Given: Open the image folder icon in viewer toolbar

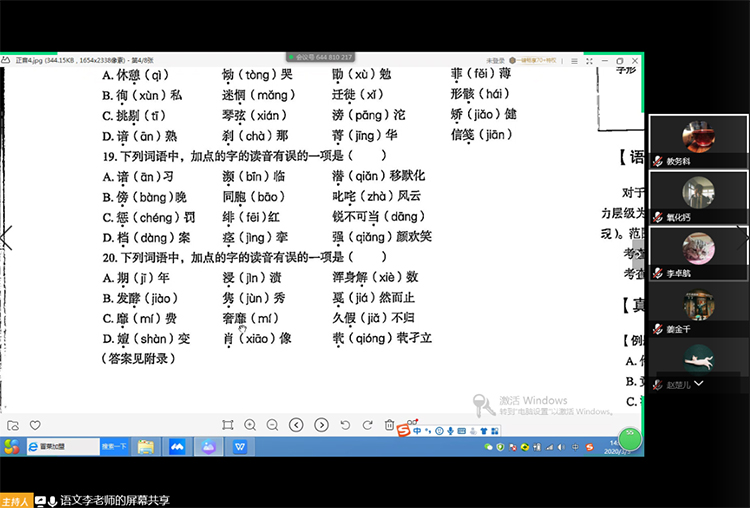Looking at the screenshot, I should [13, 425].
